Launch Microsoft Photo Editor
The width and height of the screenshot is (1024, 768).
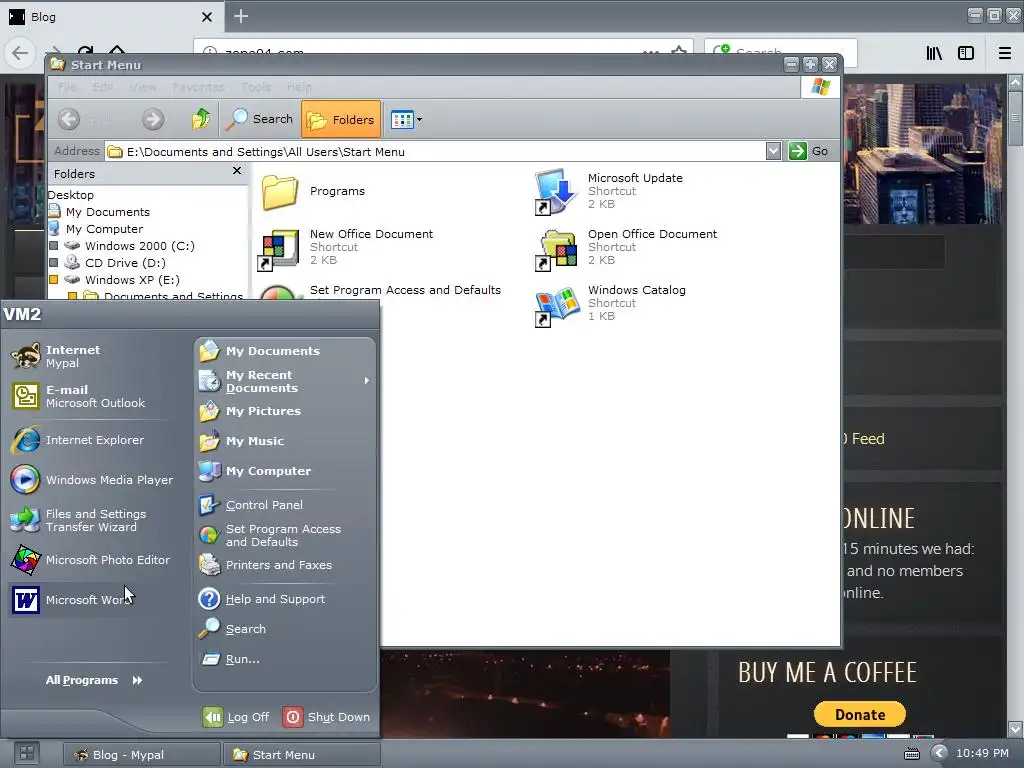tap(91, 560)
